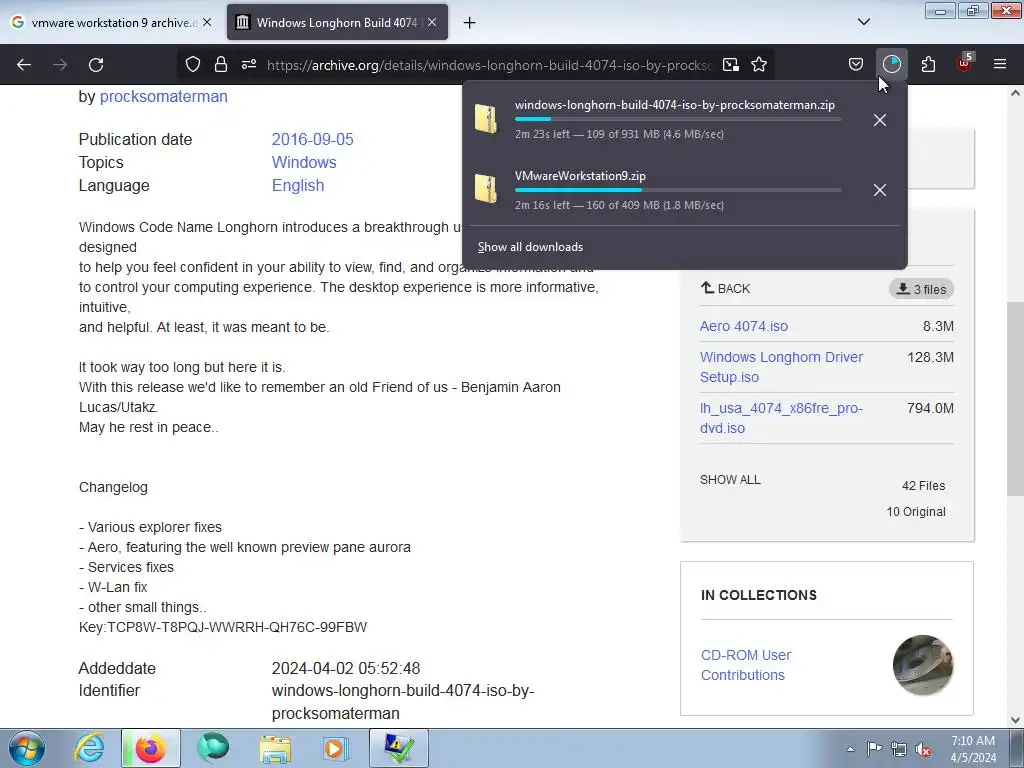Open the teal globe app on the taskbar
The width and height of the screenshot is (1024, 768).
213,748
